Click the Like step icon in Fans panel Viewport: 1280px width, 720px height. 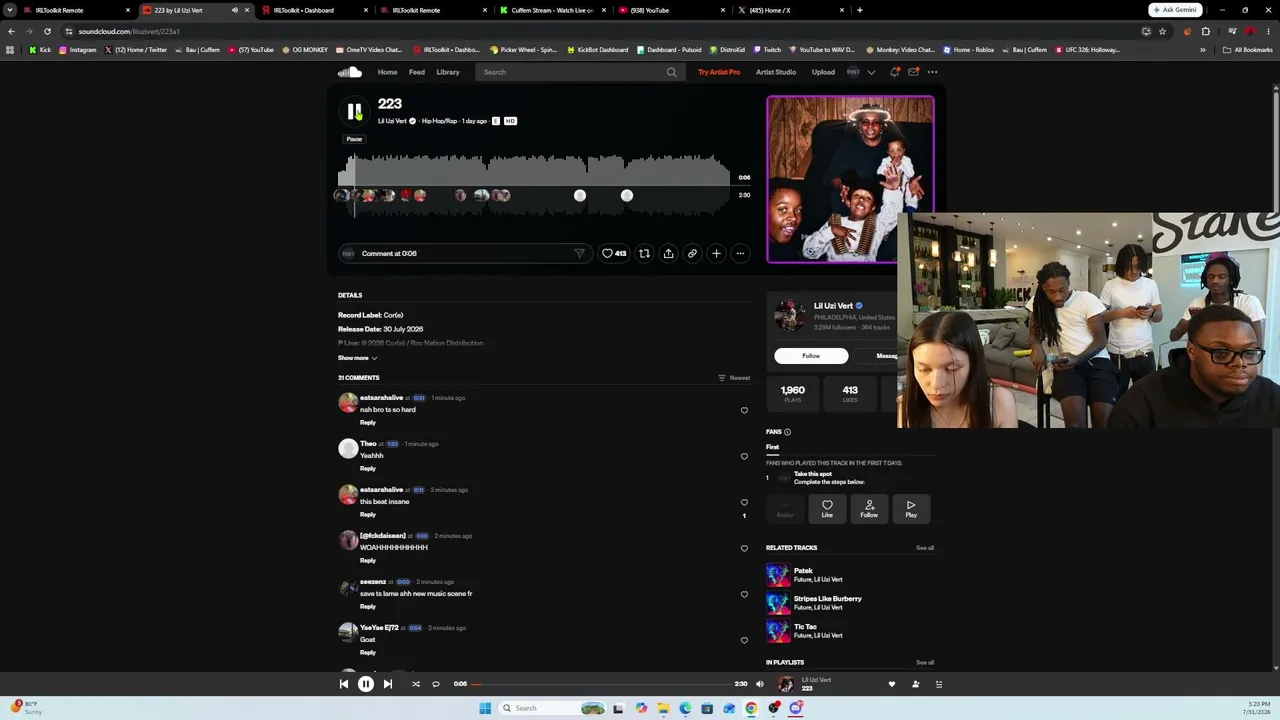tap(827, 508)
